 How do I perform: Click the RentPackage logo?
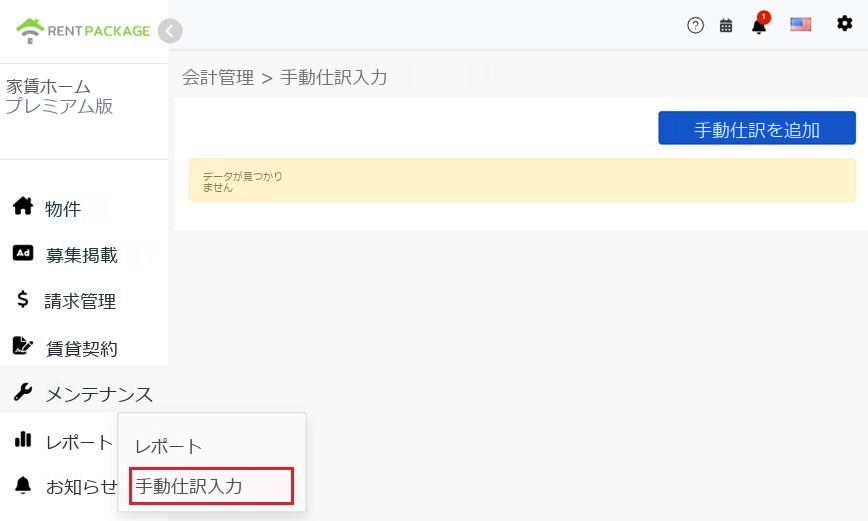click(x=83, y=31)
